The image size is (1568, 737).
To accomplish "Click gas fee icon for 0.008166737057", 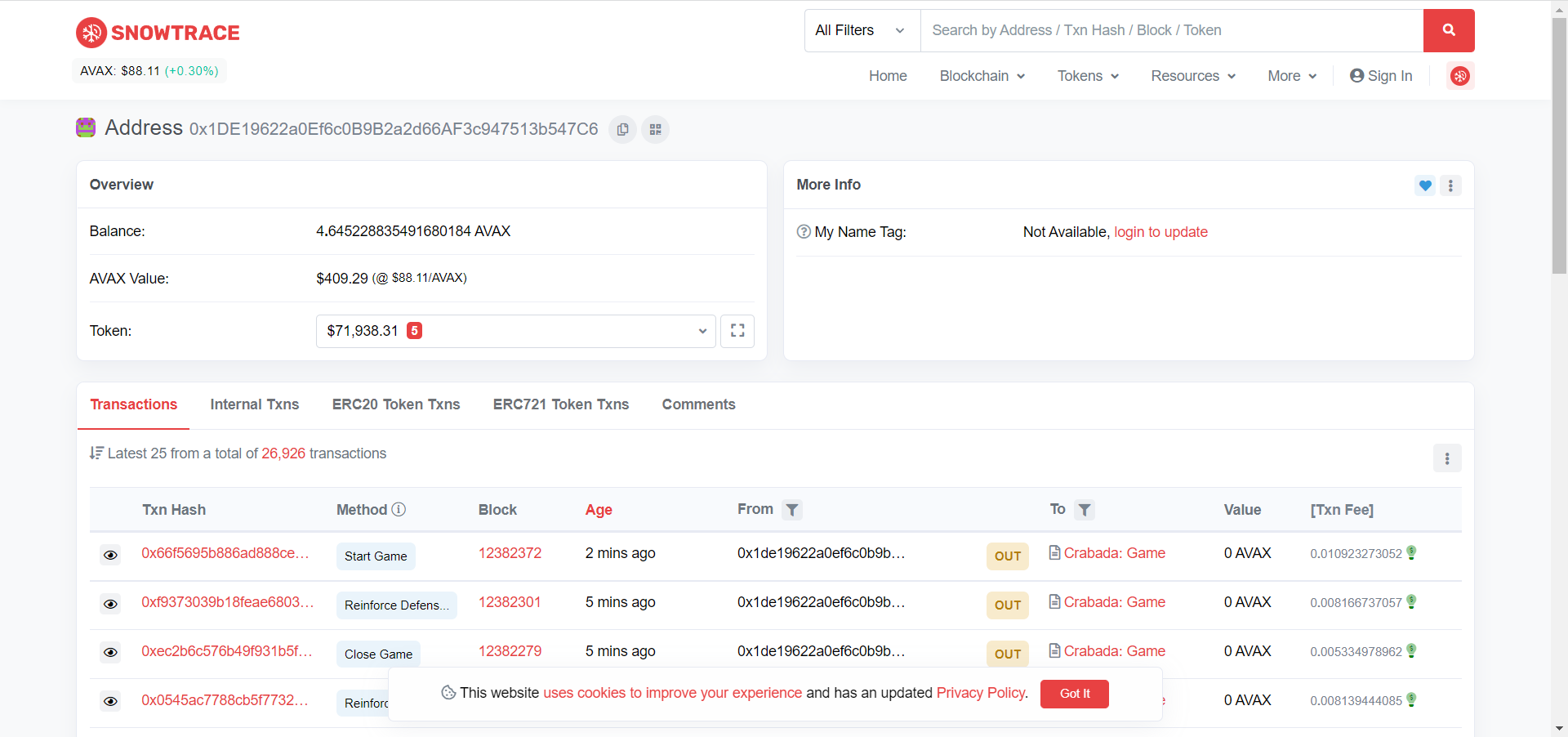I will click(1411, 601).
